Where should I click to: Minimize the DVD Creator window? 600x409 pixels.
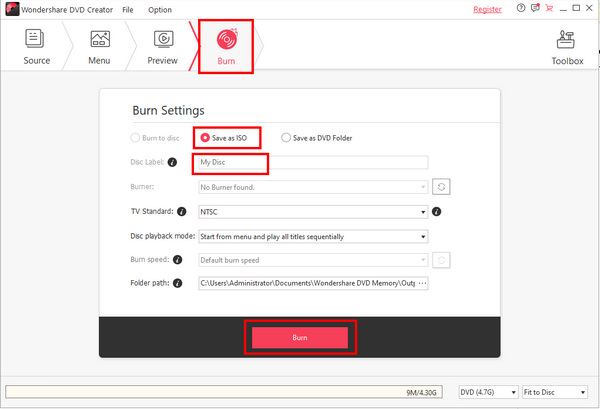563,8
